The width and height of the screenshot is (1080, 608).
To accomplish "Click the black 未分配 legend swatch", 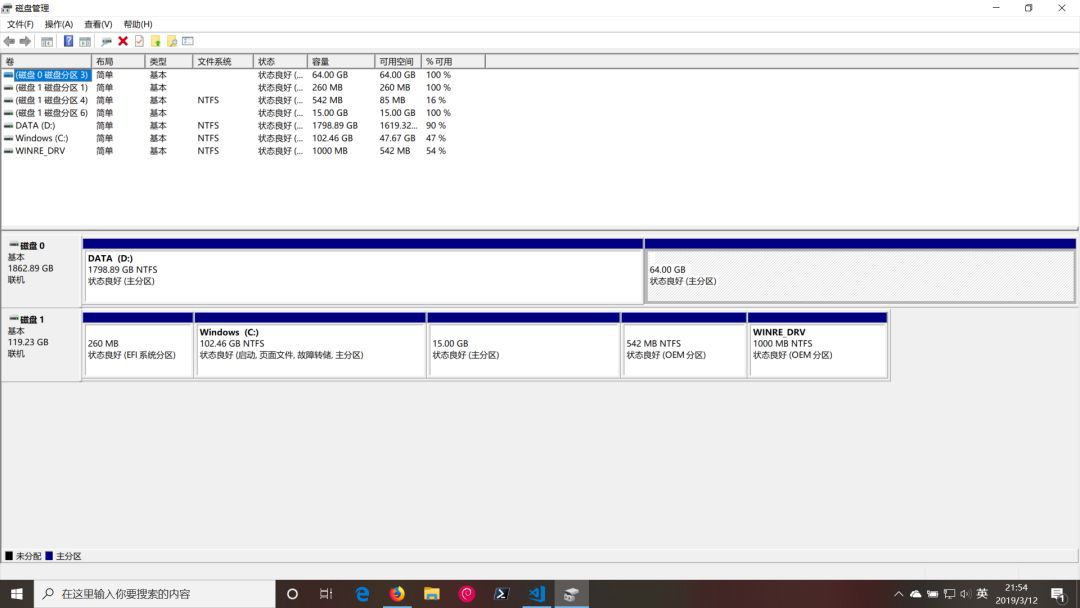I will [x=9, y=556].
